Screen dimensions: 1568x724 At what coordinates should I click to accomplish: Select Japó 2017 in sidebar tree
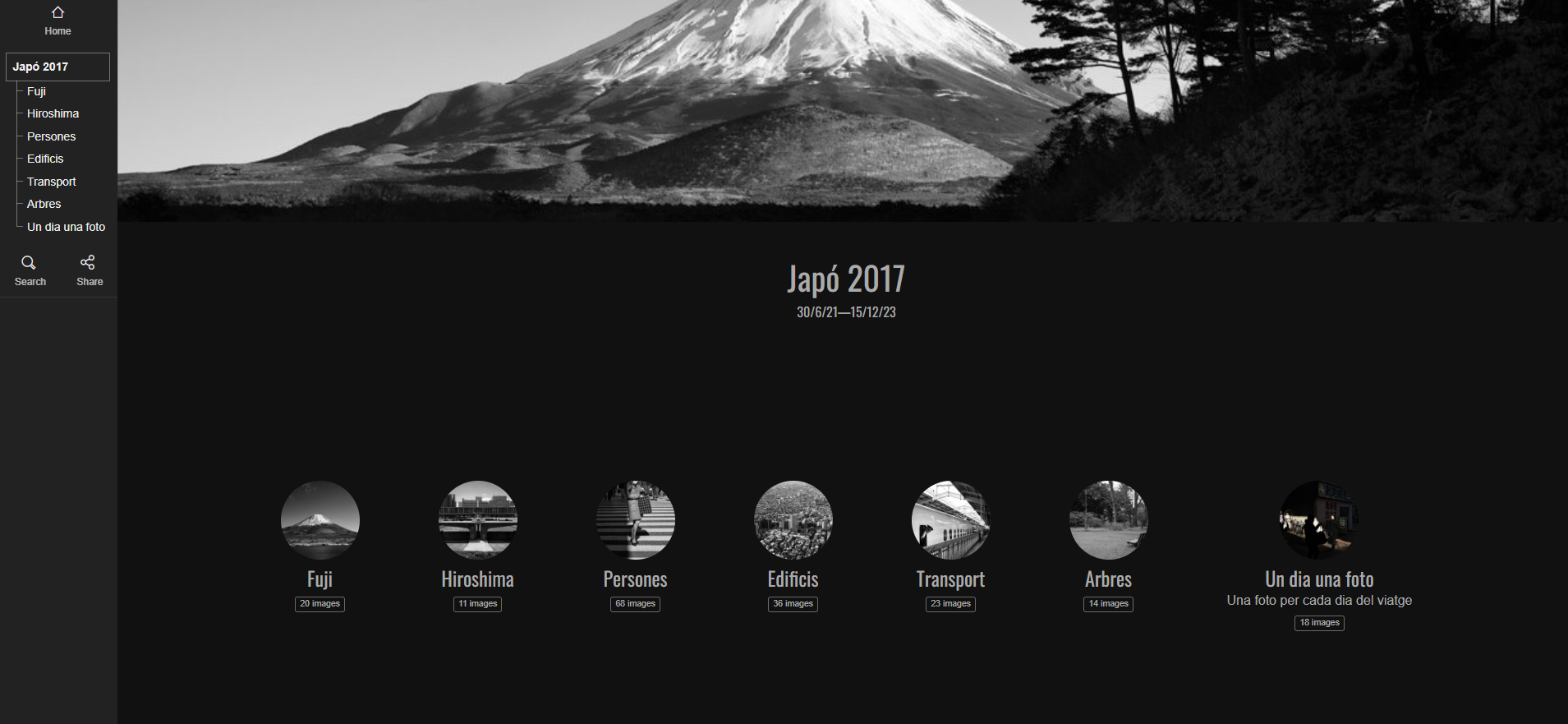(57, 67)
